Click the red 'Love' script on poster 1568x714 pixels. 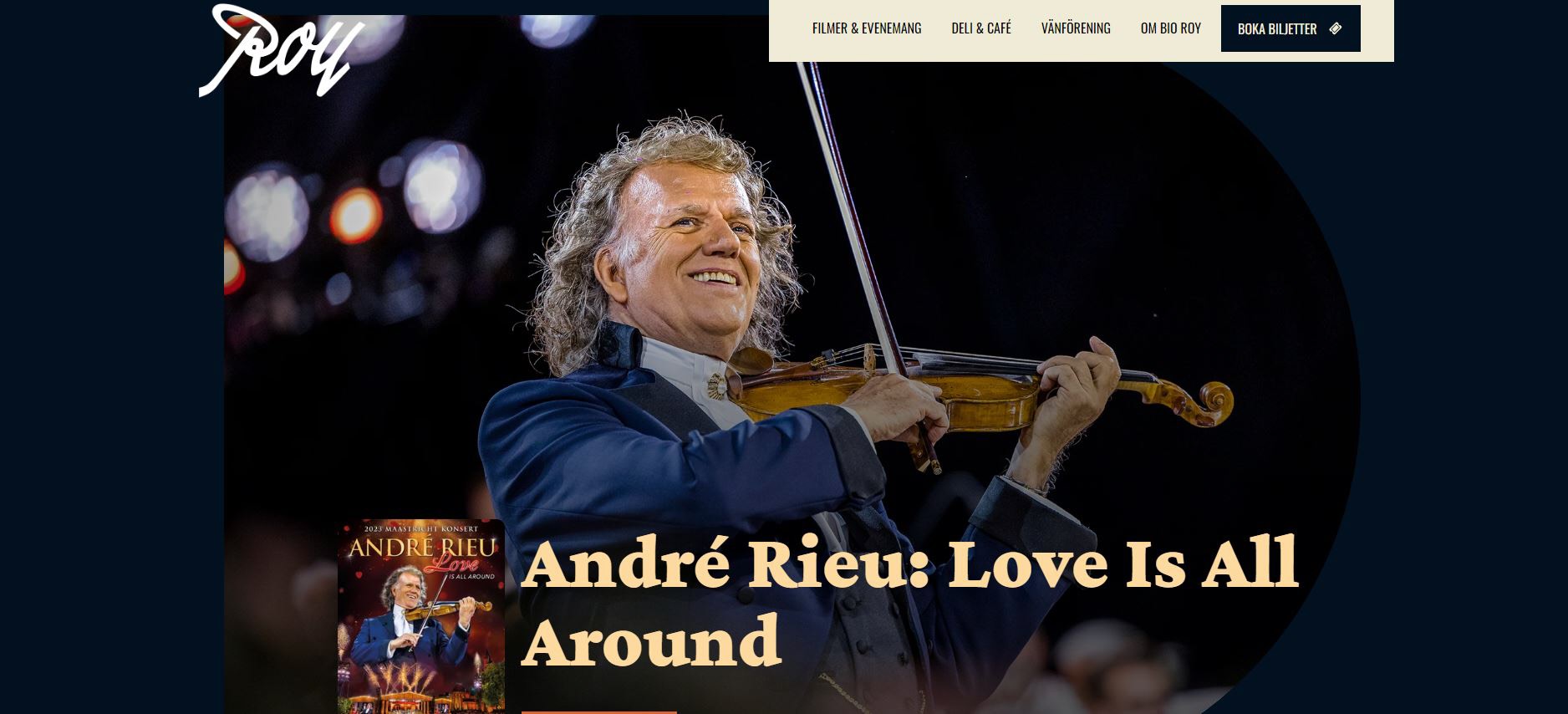click(451, 565)
